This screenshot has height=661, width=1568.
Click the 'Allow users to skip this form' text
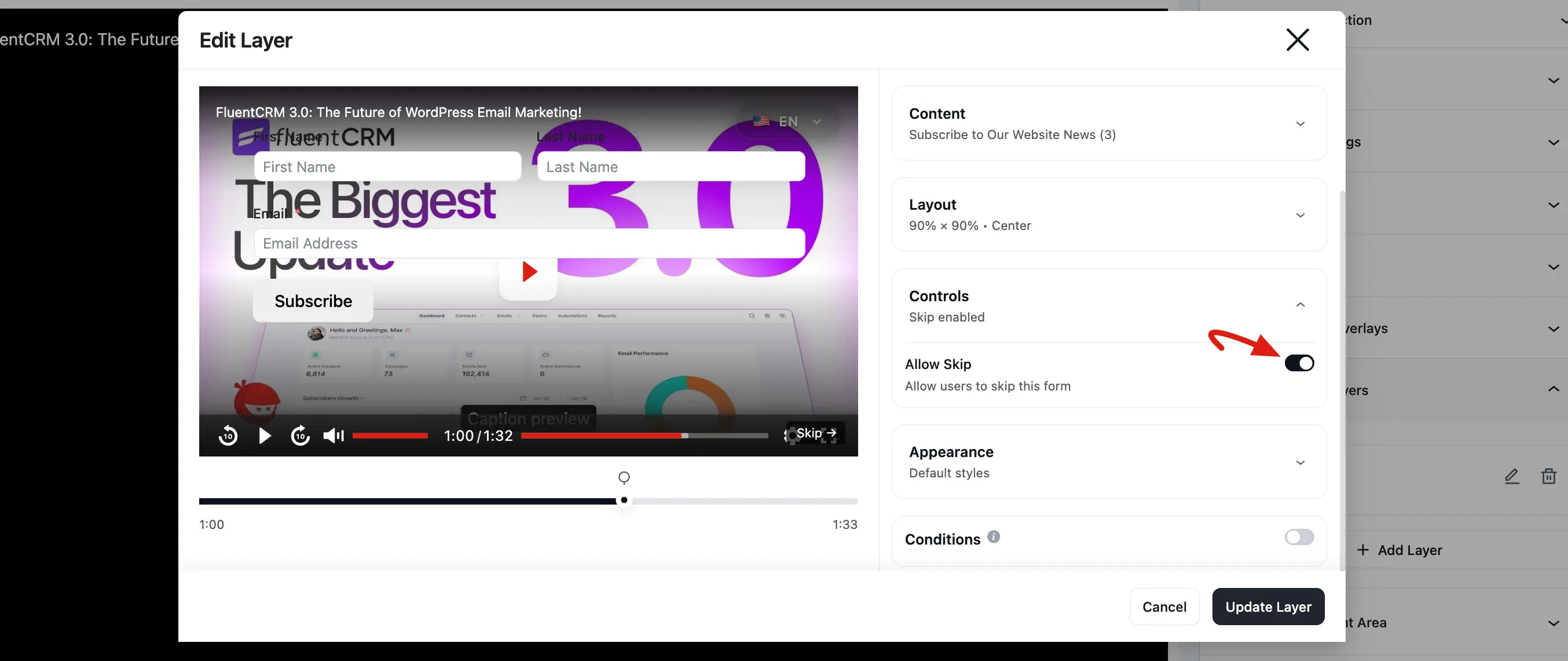(x=987, y=386)
